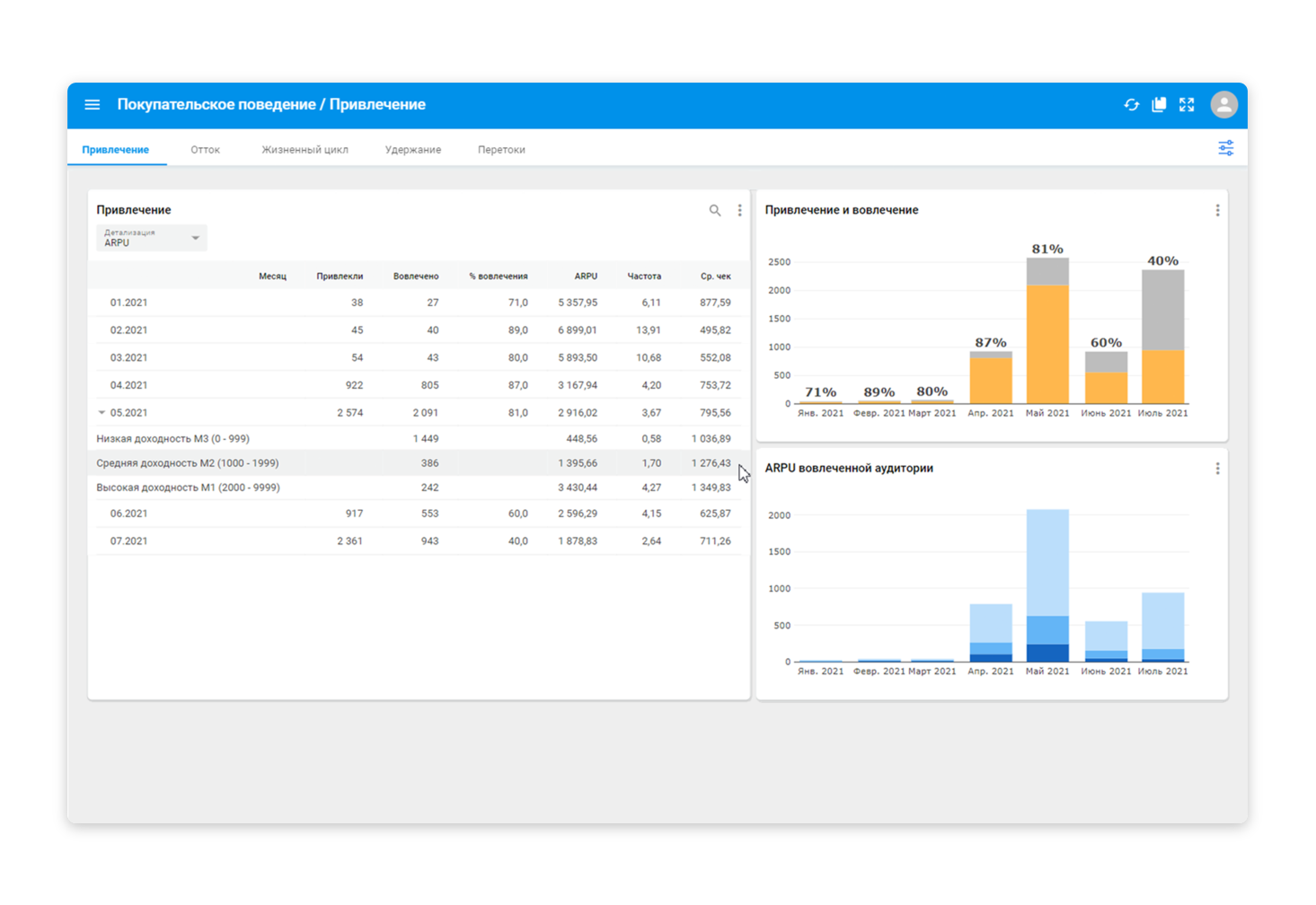Click the light blue Май 2021 ARPU bar

click(1047, 563)
